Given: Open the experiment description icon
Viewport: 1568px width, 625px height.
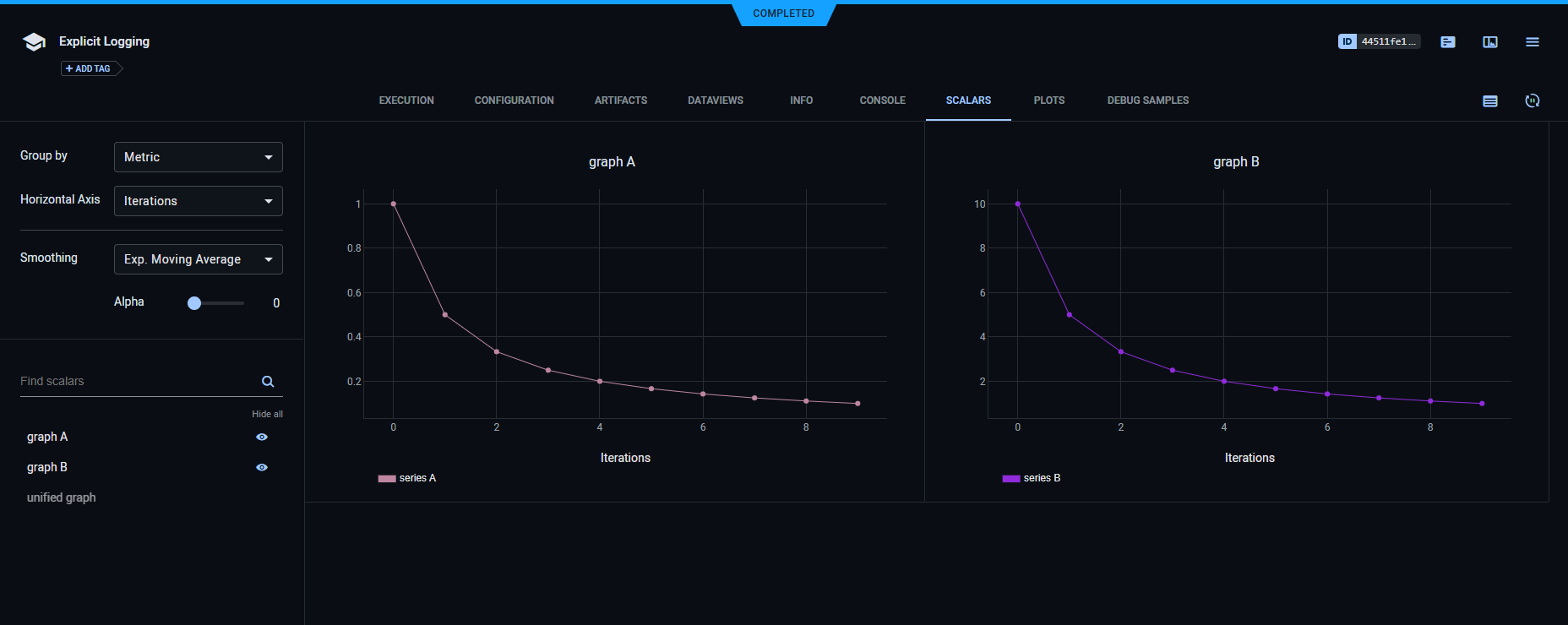Looking at the screenshot, I should coord(1448,42).
